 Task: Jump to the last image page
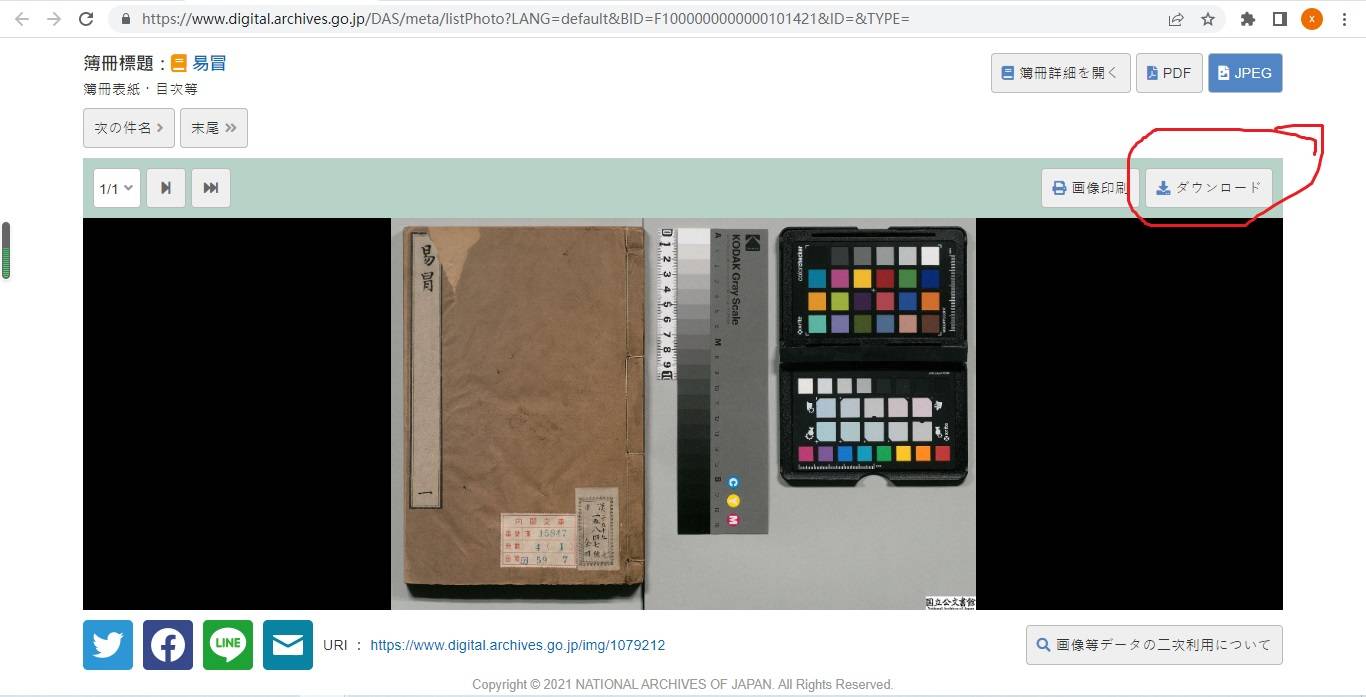pyautogui.click(x=211, y=188)
